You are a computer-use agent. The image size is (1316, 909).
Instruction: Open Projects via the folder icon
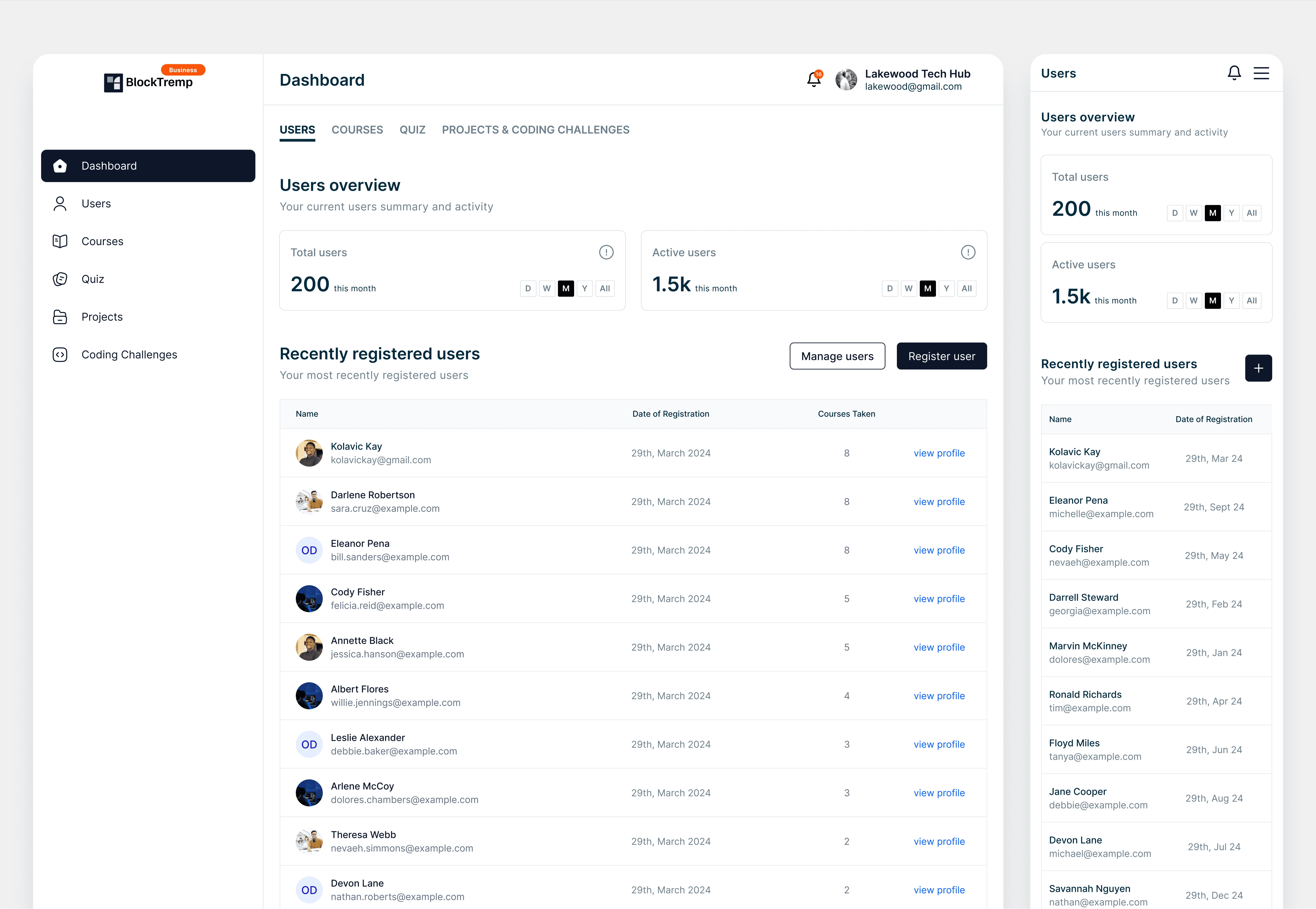tap(60, 317)
